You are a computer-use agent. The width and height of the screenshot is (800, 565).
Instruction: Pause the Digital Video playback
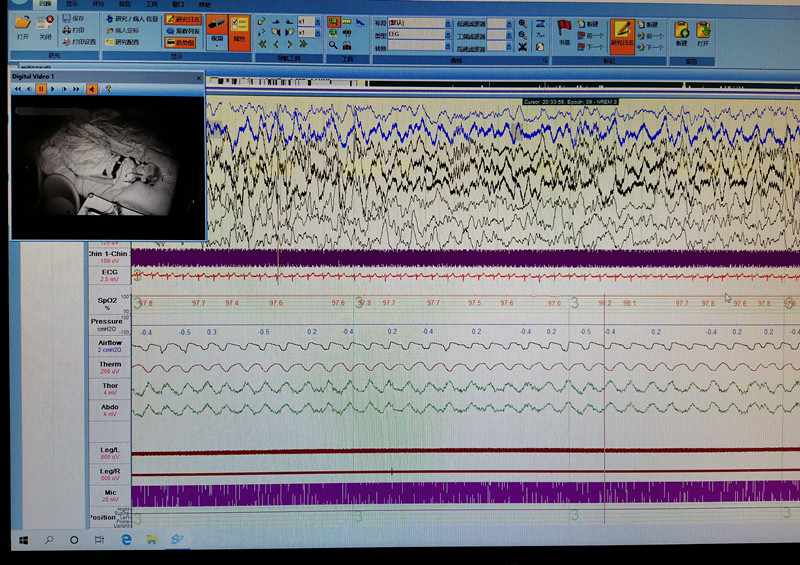[x=41, y=89]
